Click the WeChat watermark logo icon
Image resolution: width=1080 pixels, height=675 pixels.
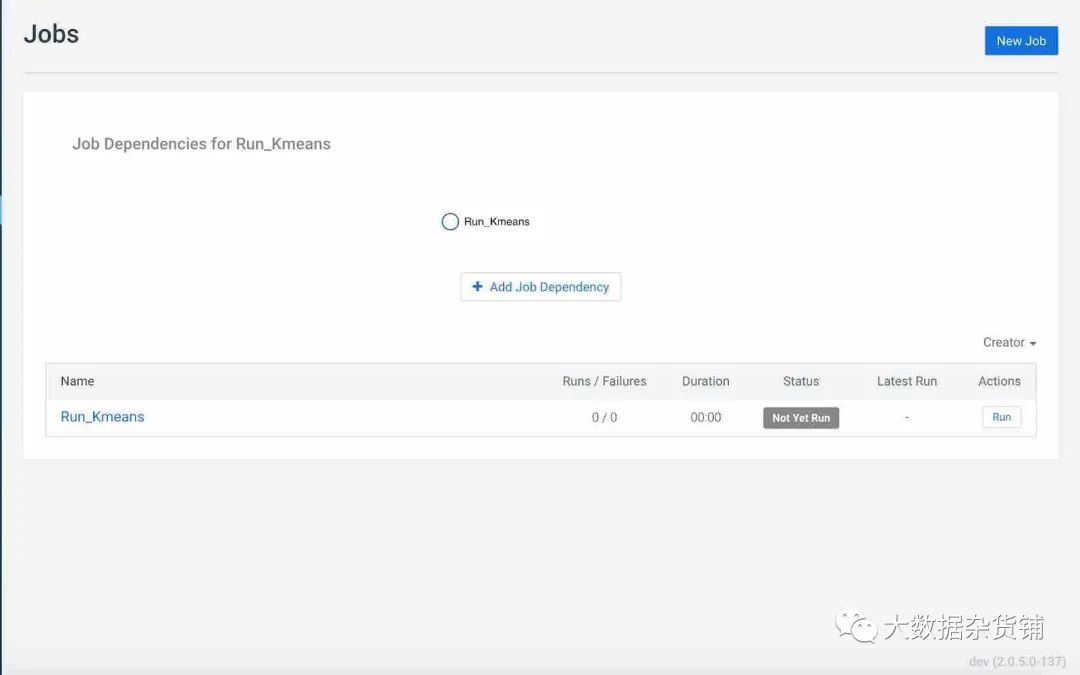point(856,627)
